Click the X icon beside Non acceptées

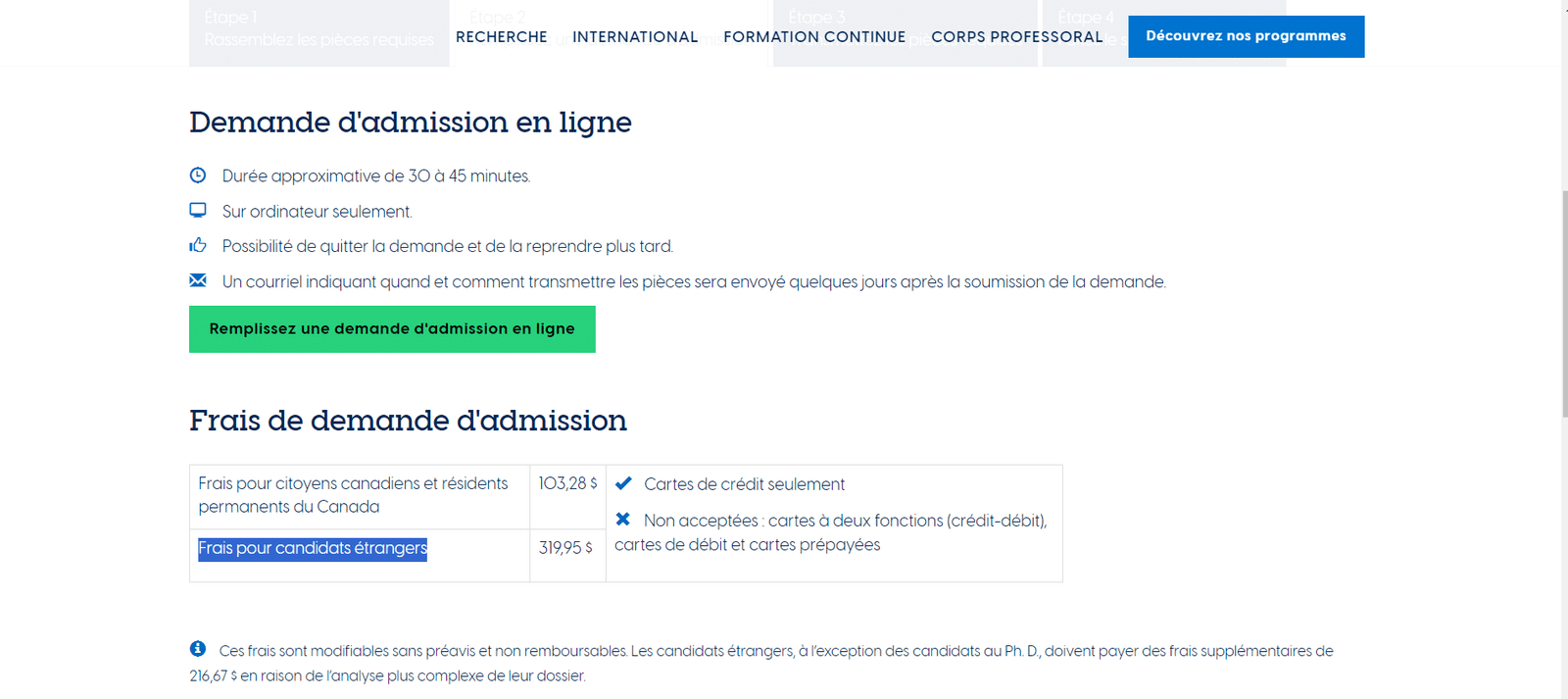point(623,520)
